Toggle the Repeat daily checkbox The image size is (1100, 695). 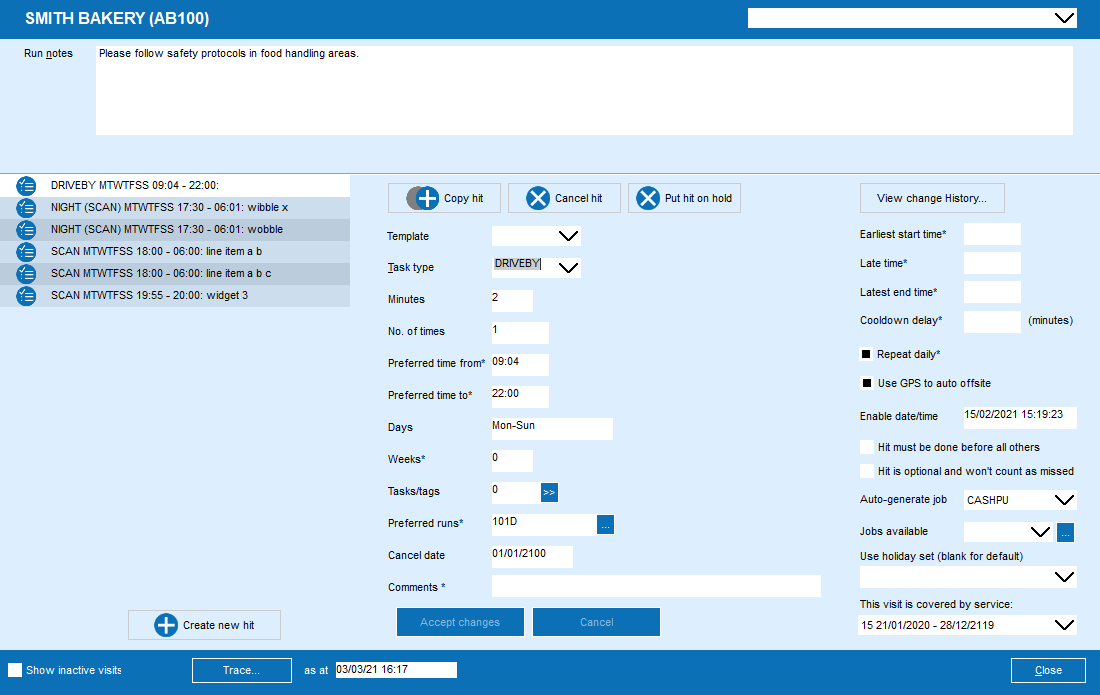pos(866,354)
